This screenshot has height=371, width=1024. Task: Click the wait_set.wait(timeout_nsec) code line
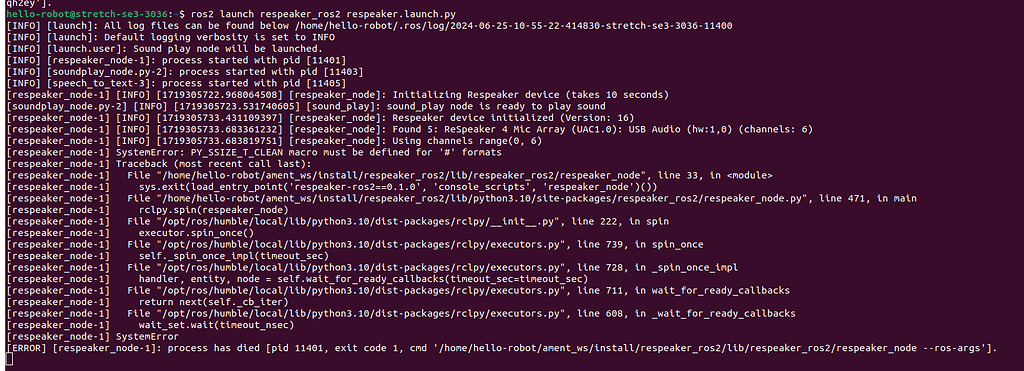click(x=217, y=325)
